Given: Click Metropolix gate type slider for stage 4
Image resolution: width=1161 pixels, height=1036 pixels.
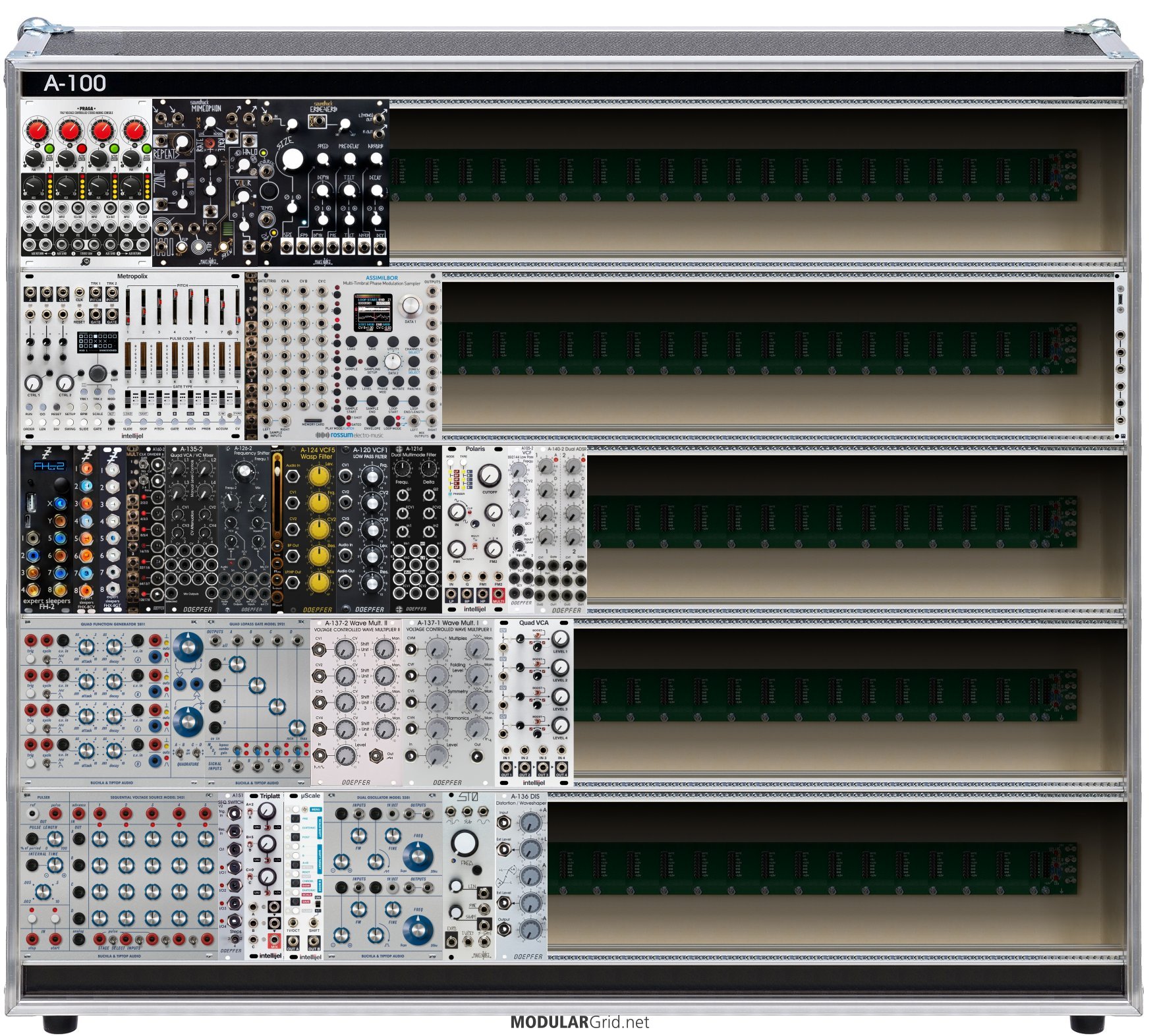Looking at the screenshot, I should click(175, 398).
